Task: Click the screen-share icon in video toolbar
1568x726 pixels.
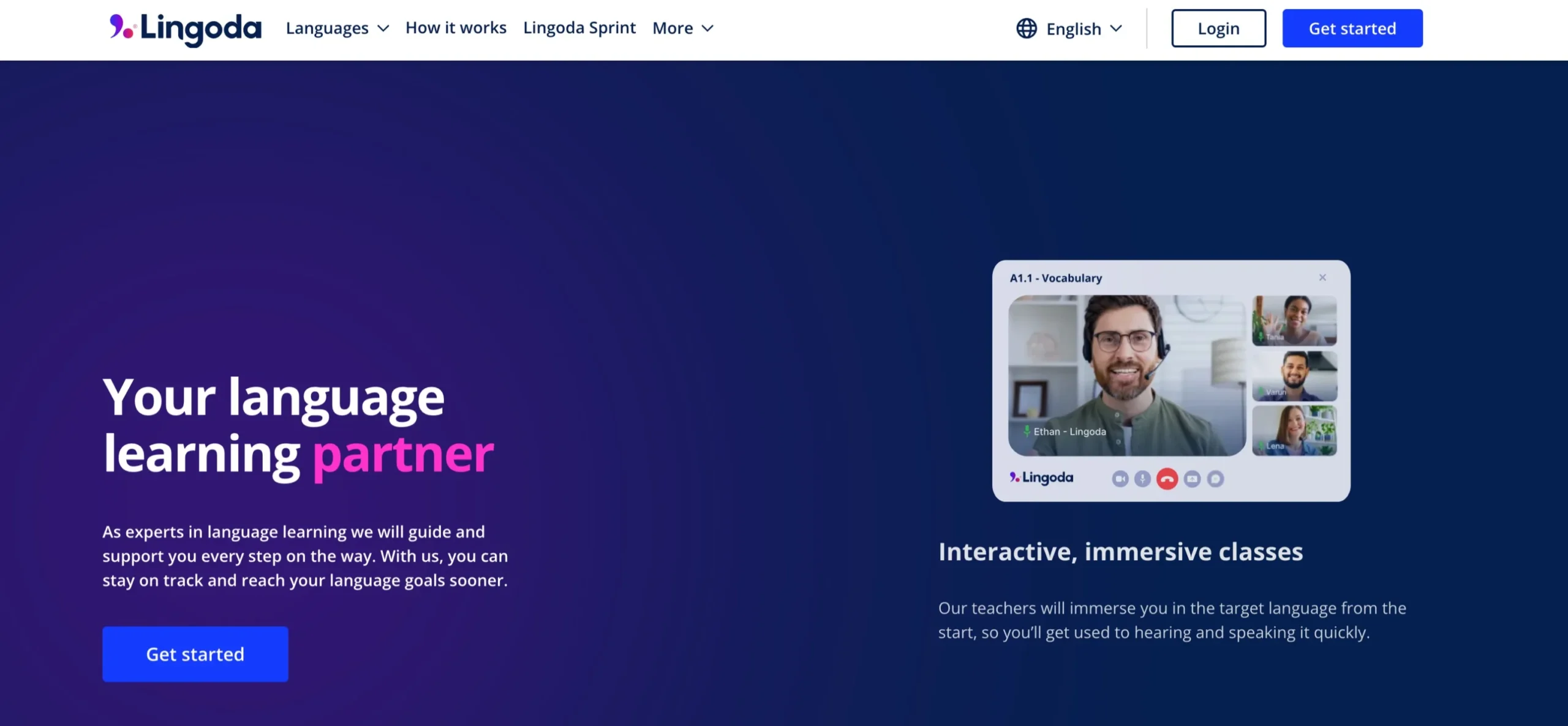Action: [x=1191, y=478]
